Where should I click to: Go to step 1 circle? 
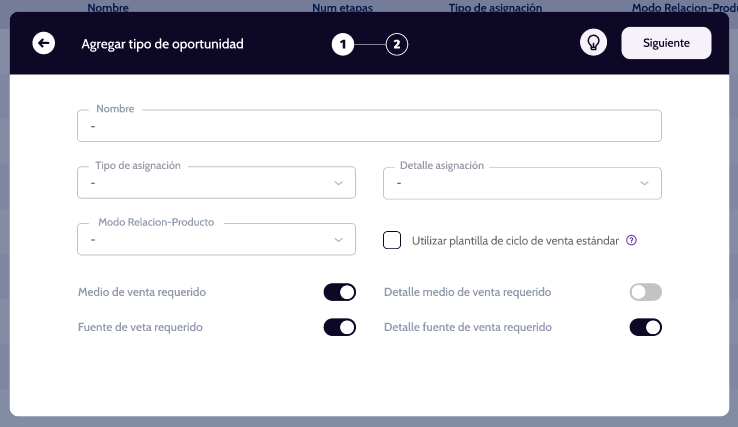click(344, 44)
